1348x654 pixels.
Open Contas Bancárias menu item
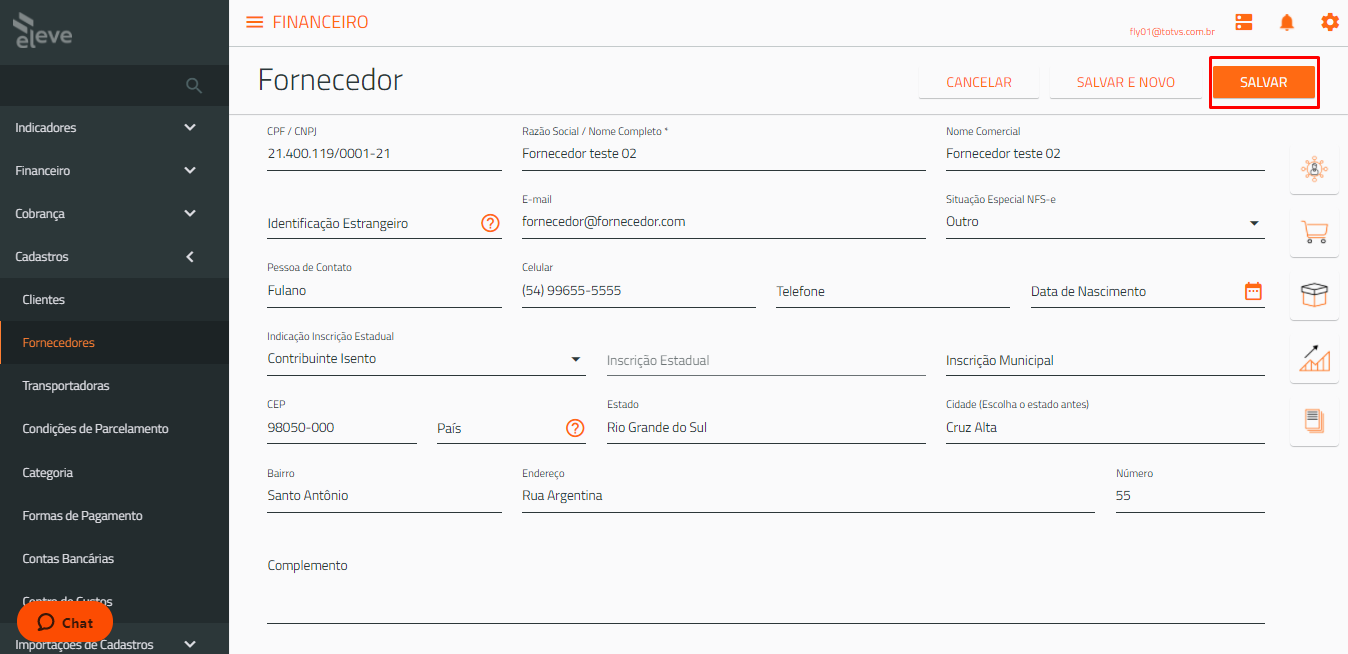[x=114, y=559]
